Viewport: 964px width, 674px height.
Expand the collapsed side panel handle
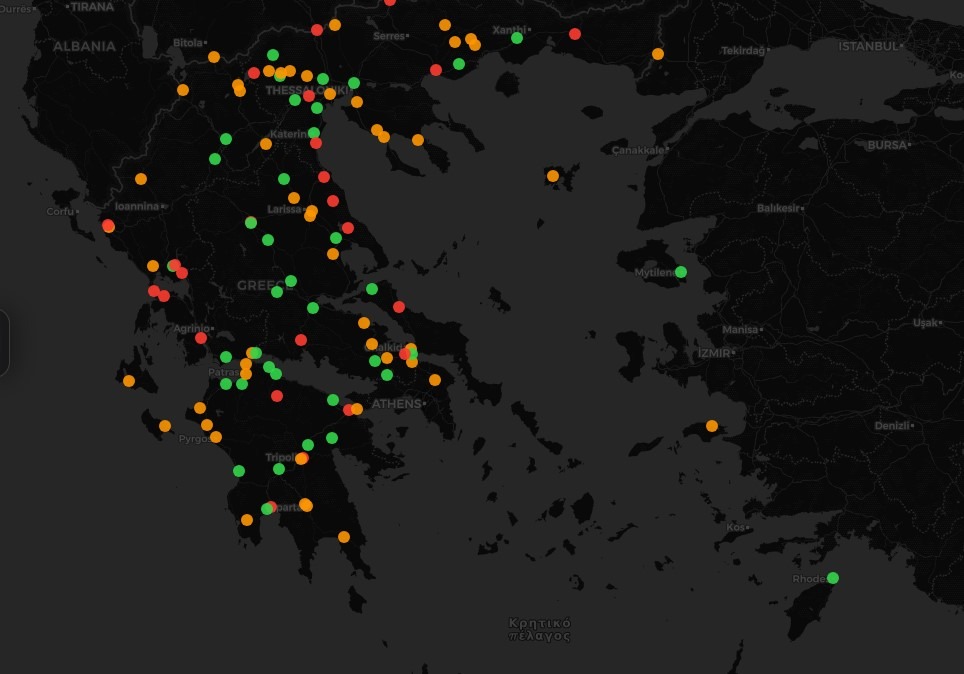coord(4,343)
